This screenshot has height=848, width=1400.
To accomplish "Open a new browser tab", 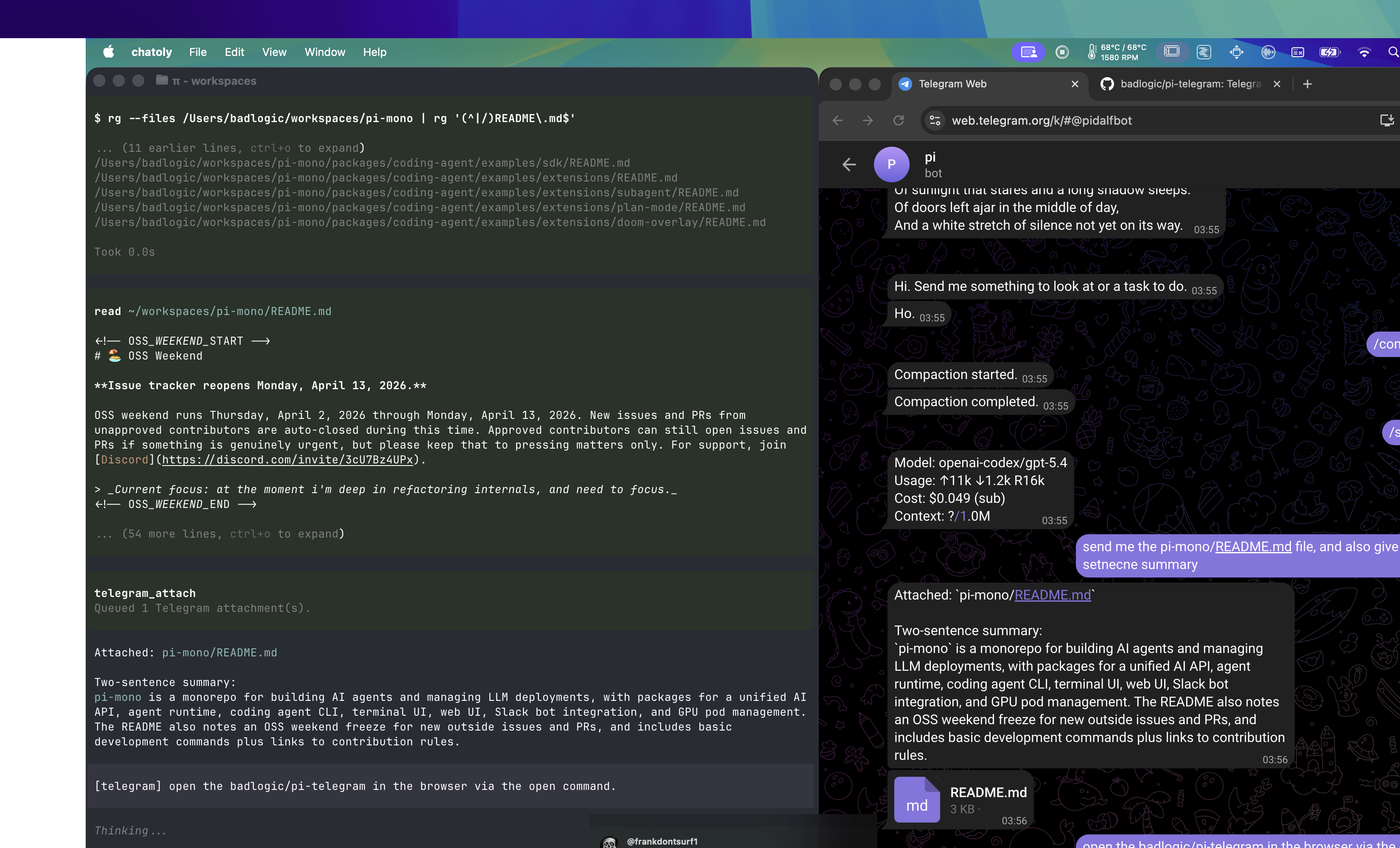I will [1308, 84].
